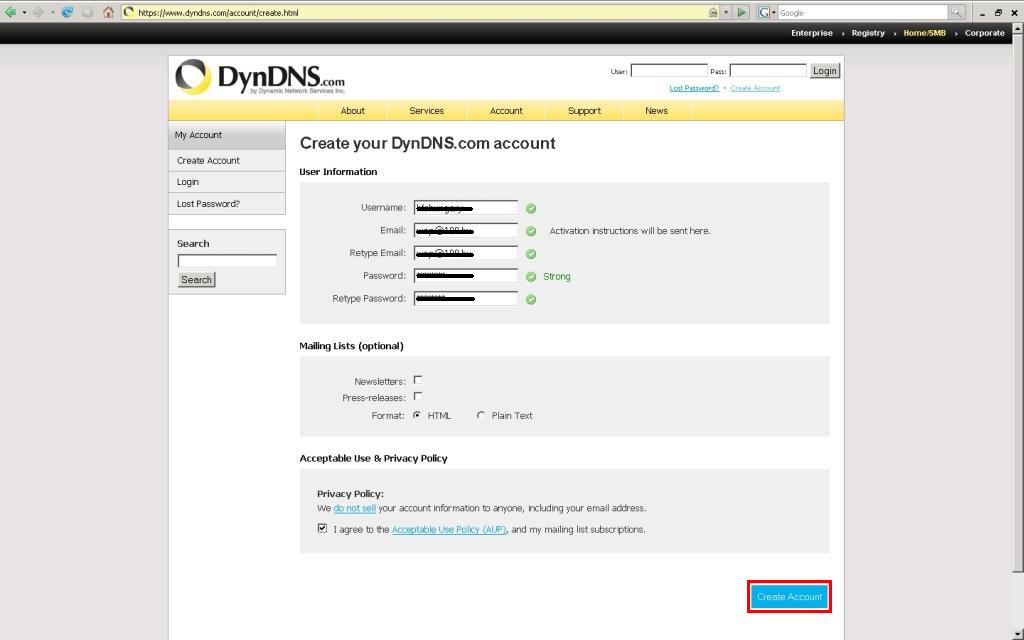The height and width of the screenshot is (640, 1024).
Task: Submit the form with the blue Create Account button
Action: pyautogui.click(x=790, y=597)
